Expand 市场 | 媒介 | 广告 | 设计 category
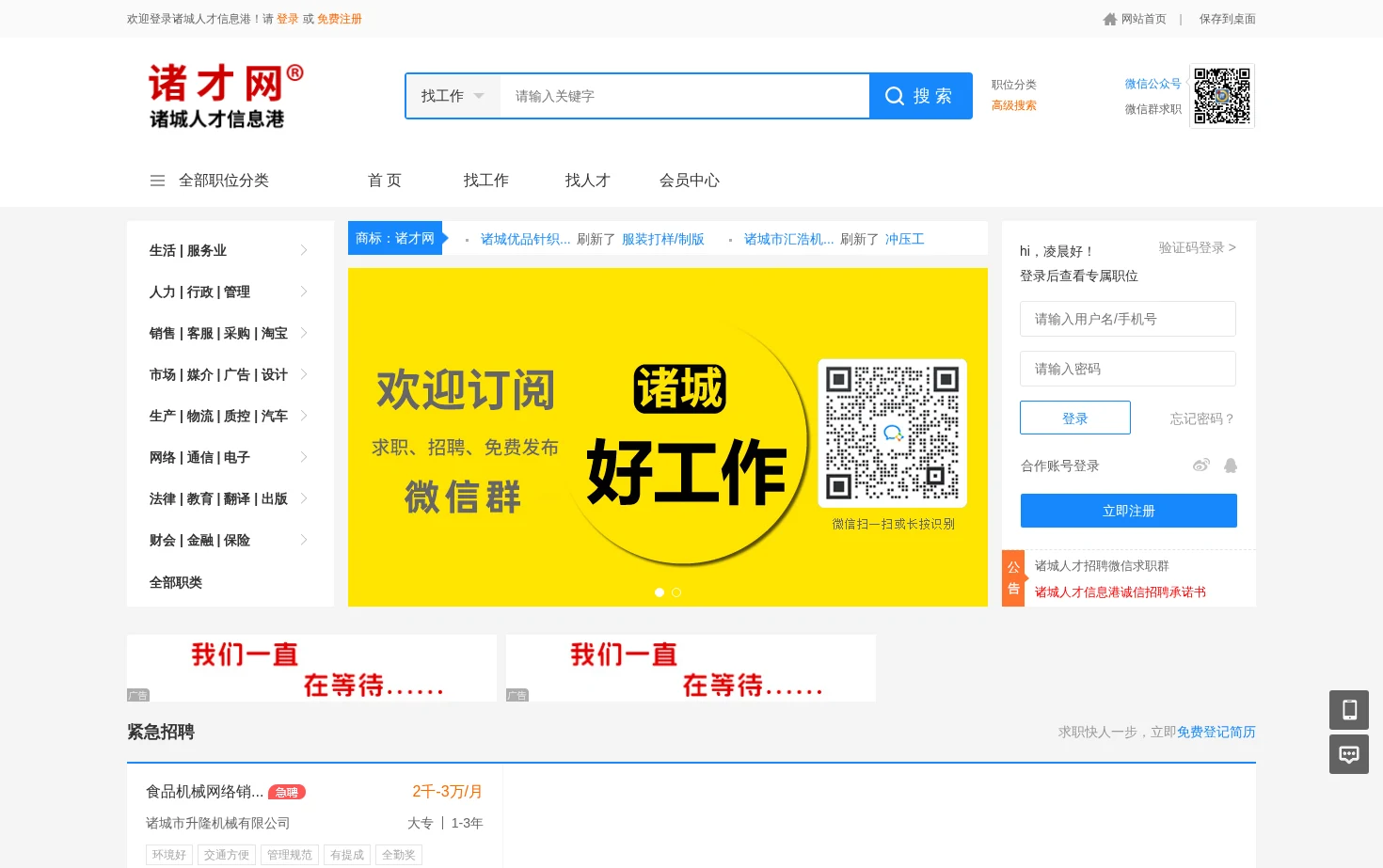Screen dimensions: 1383x868 pos(230,374)
